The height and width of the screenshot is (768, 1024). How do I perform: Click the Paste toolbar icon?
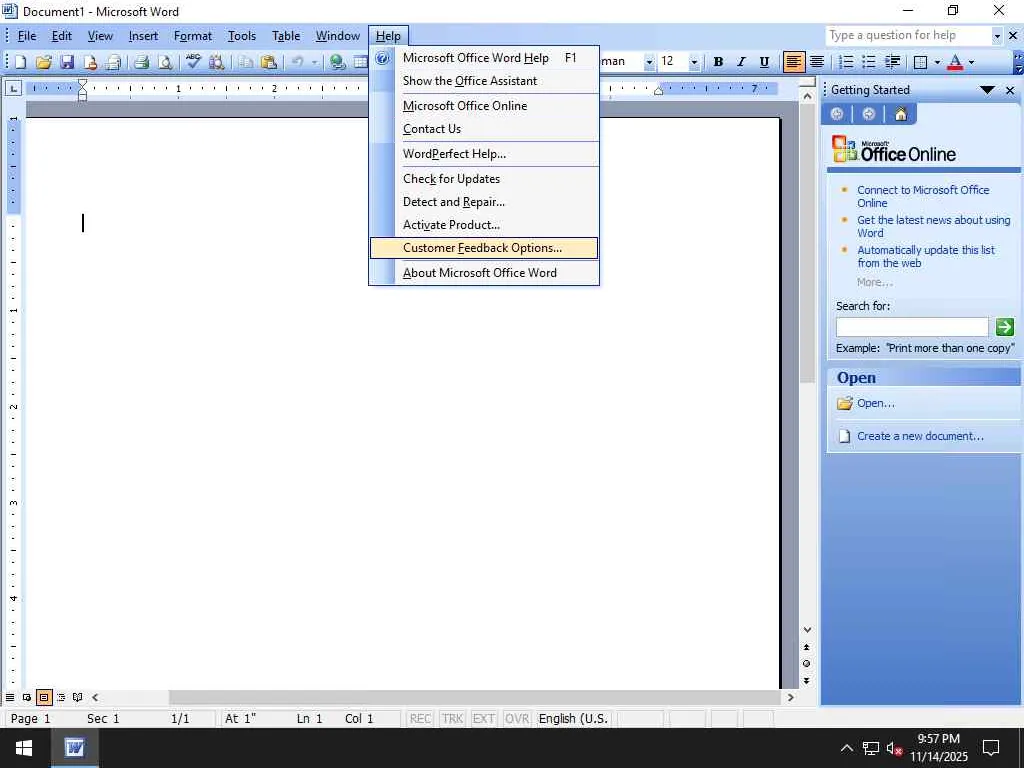point(268,62)
